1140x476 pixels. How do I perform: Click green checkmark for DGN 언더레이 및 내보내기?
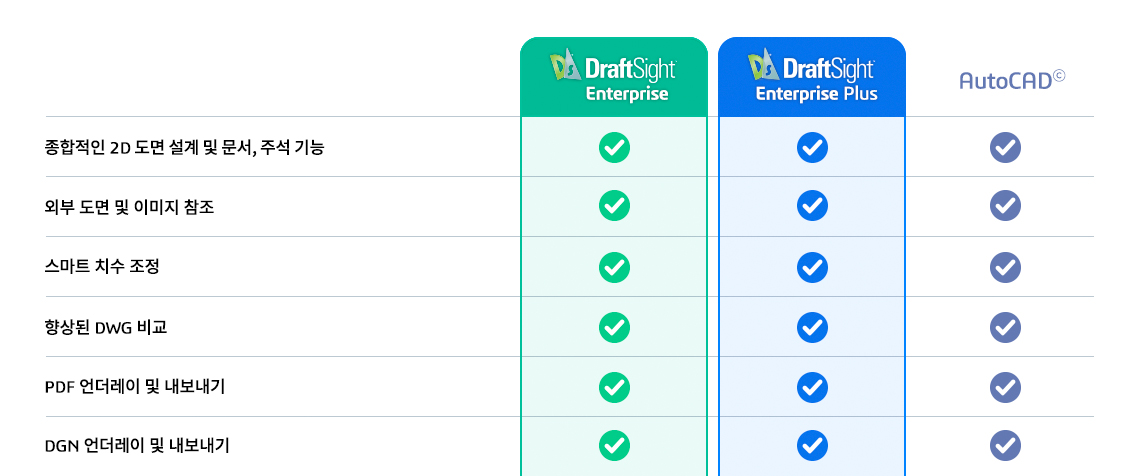tap(614, 445)
